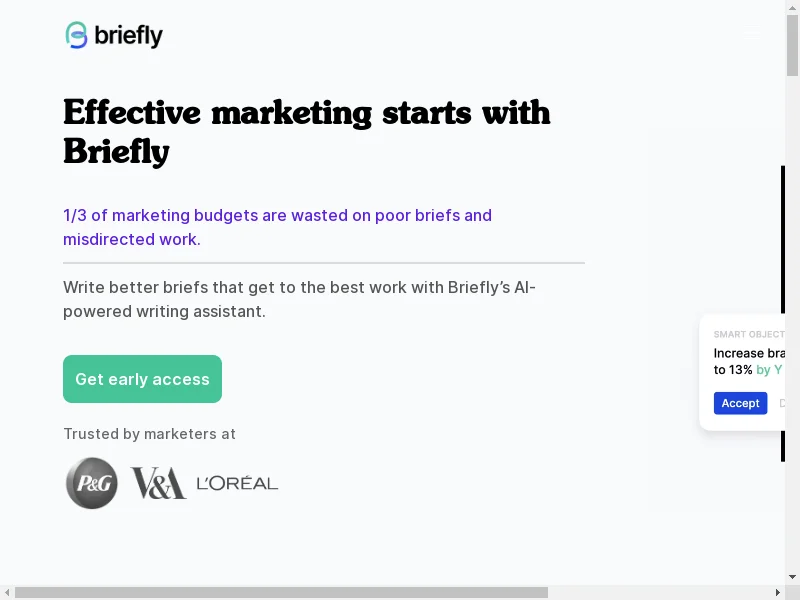Click the horizontal scrollbar left arrow
Screen dimensions: 800x600
[x=7, y=592]
